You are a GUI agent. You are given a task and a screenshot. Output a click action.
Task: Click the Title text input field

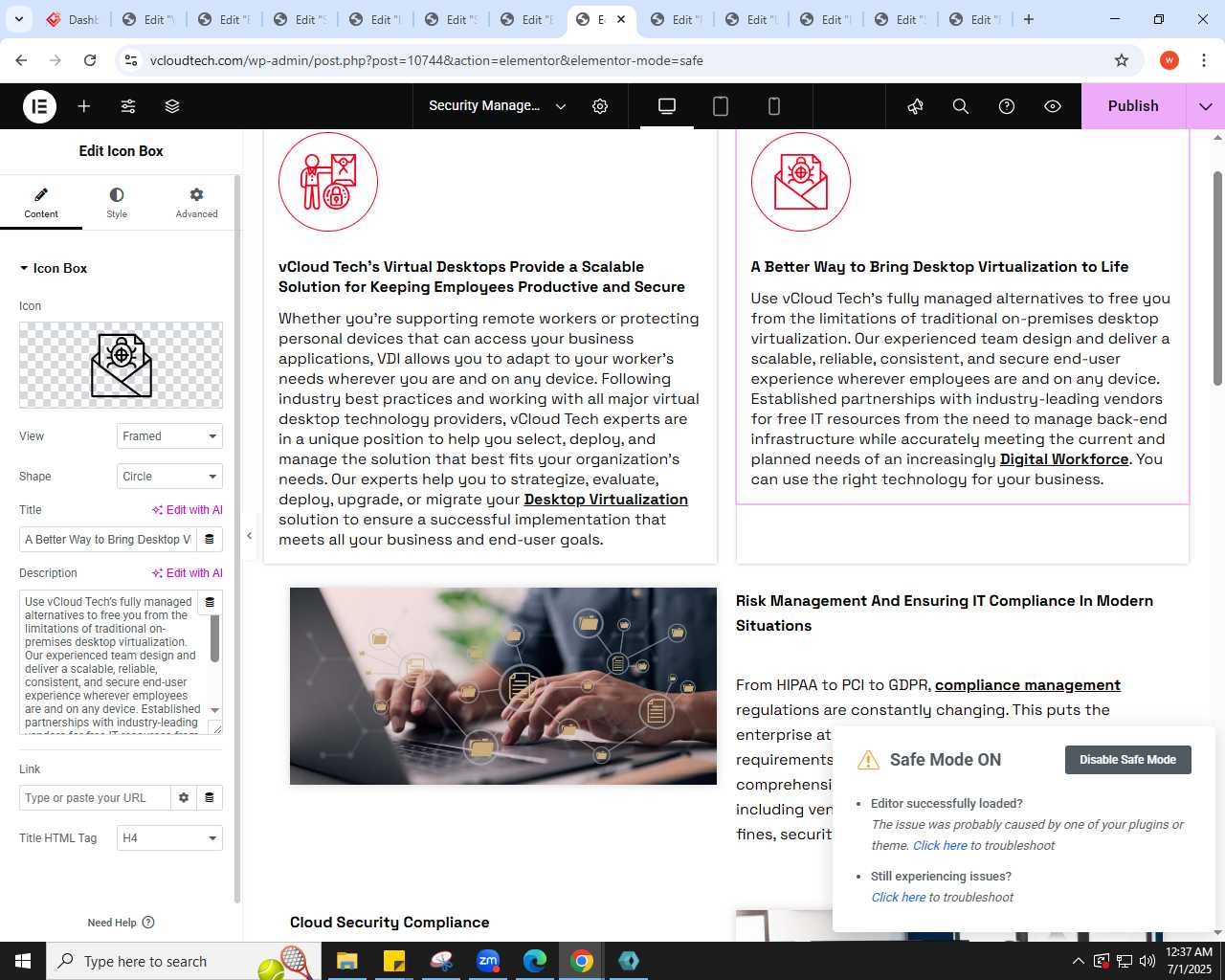pos(107,540)
